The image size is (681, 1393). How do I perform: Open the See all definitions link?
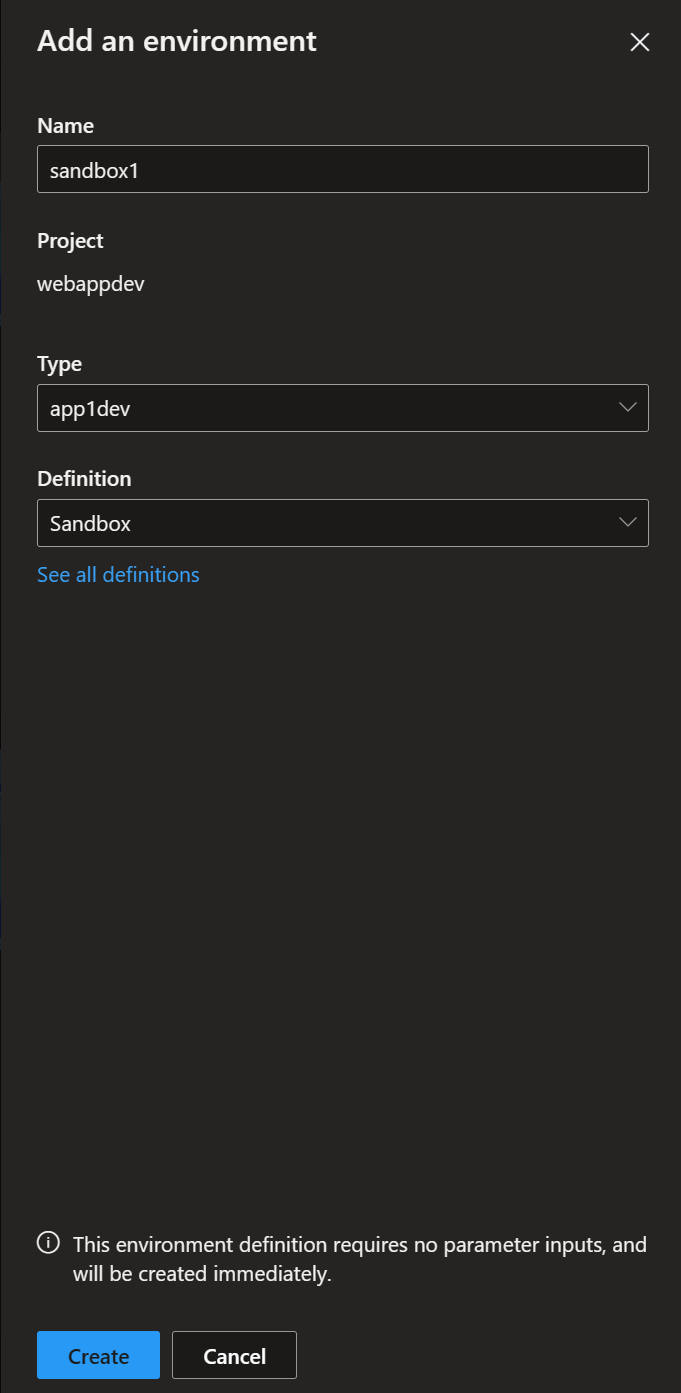[118, 575]
